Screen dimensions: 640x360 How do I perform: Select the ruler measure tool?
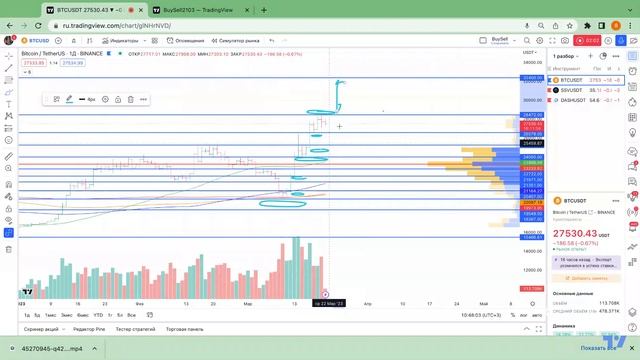pyautogui.click(x=9, y=156)
